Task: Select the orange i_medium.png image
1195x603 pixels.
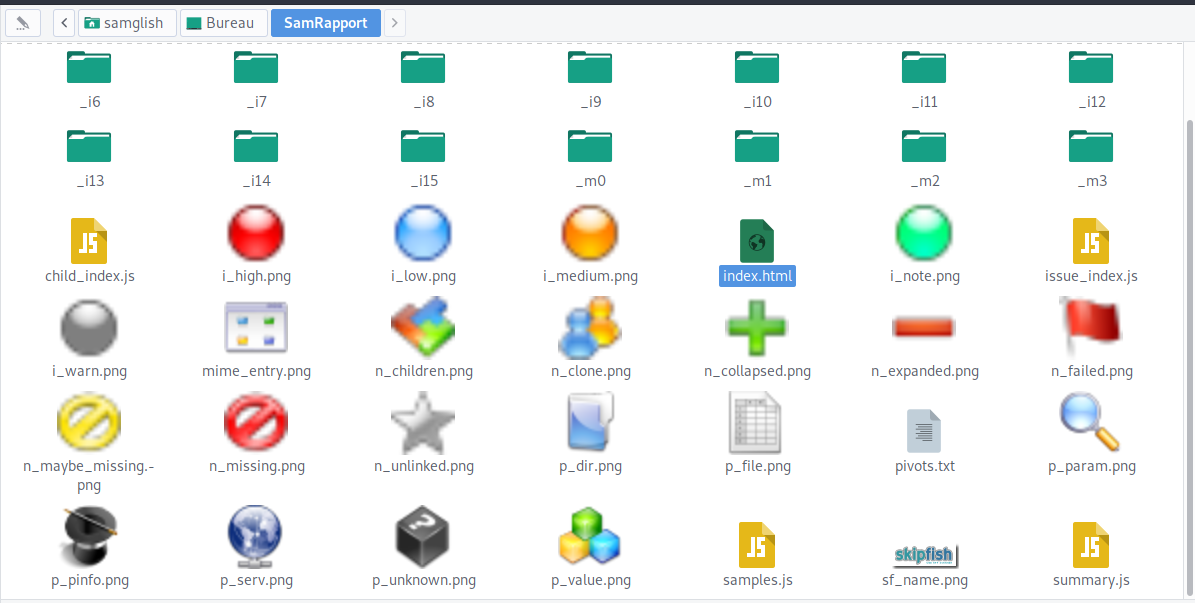Action: tap(590, 233)
